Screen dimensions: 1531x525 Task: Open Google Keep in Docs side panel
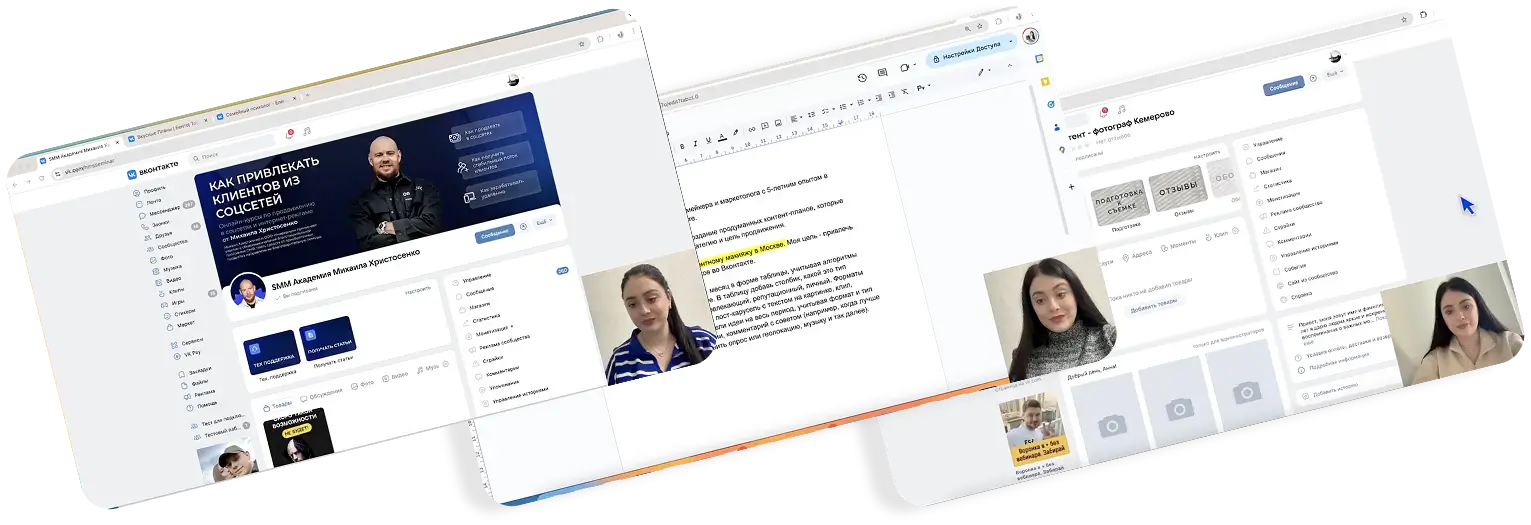click(1045, 81)
